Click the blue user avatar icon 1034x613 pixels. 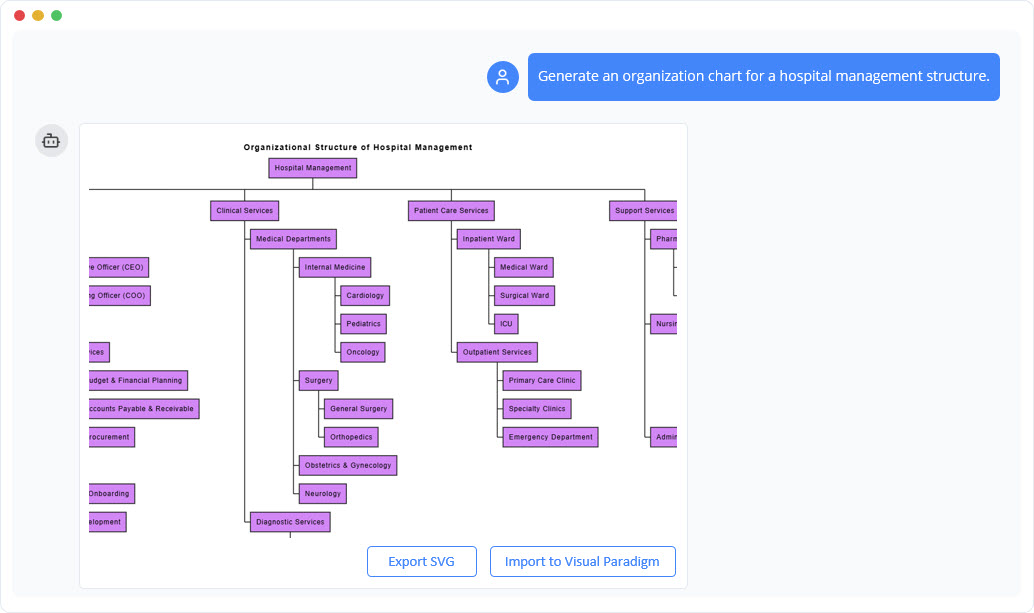pos(503,76)
